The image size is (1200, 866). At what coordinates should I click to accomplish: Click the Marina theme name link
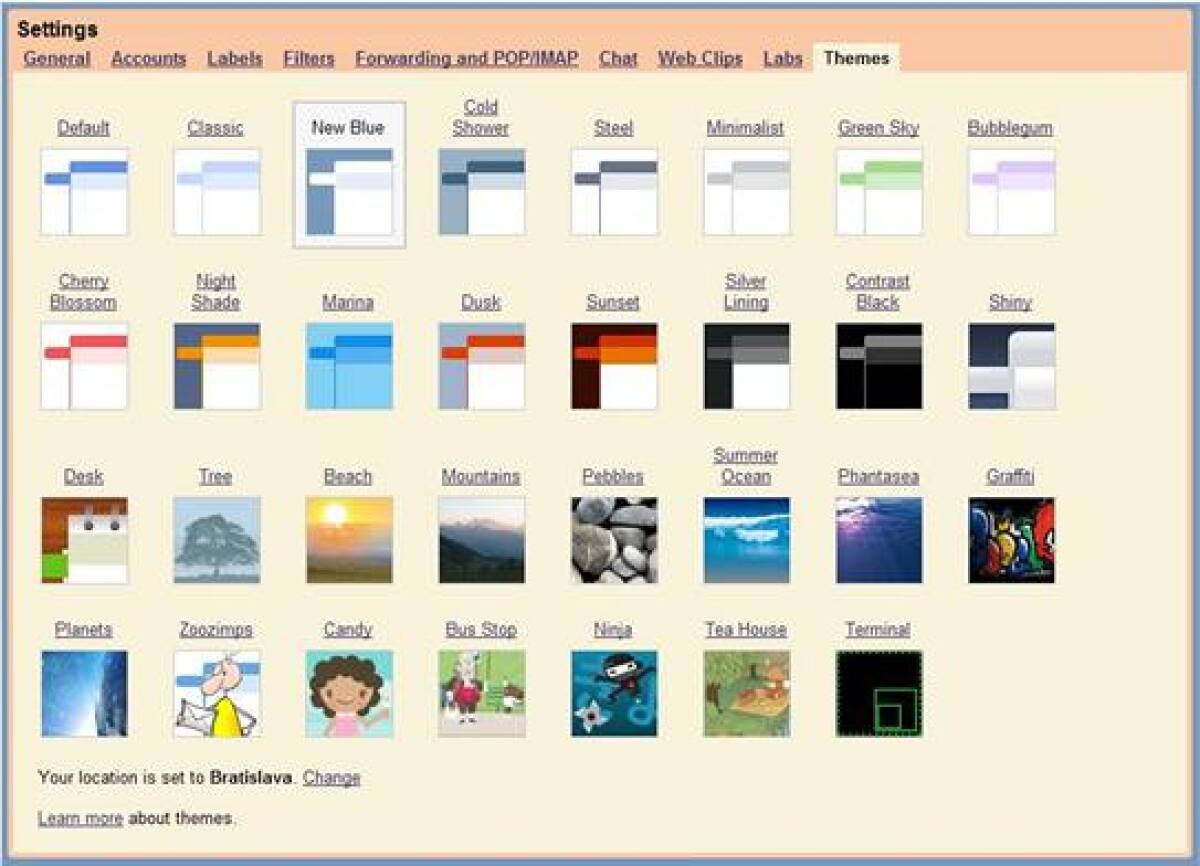coord(348,301)
